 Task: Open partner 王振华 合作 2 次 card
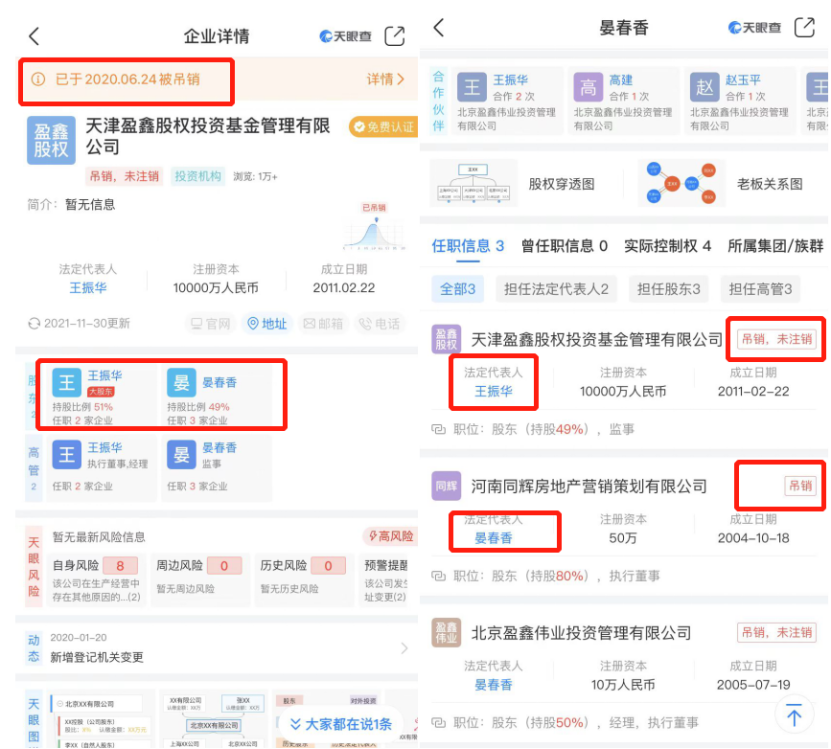coord(507,101)
